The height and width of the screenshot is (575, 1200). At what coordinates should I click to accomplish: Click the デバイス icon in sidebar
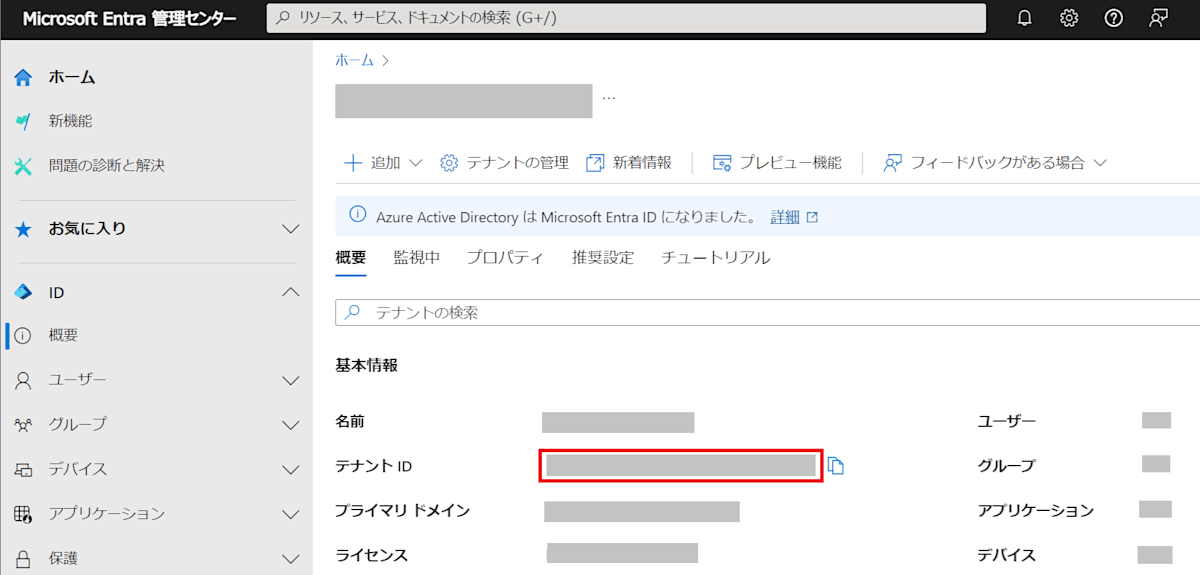pyautogui.click(x=23, y=469)
